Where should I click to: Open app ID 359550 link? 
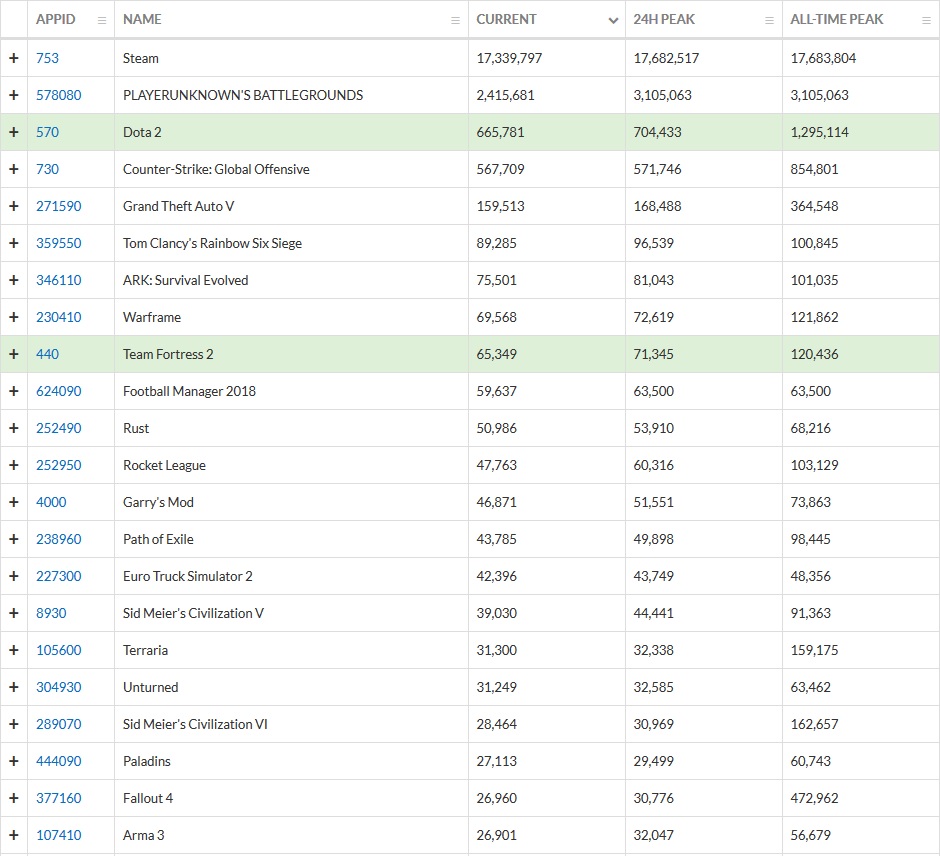59,243
